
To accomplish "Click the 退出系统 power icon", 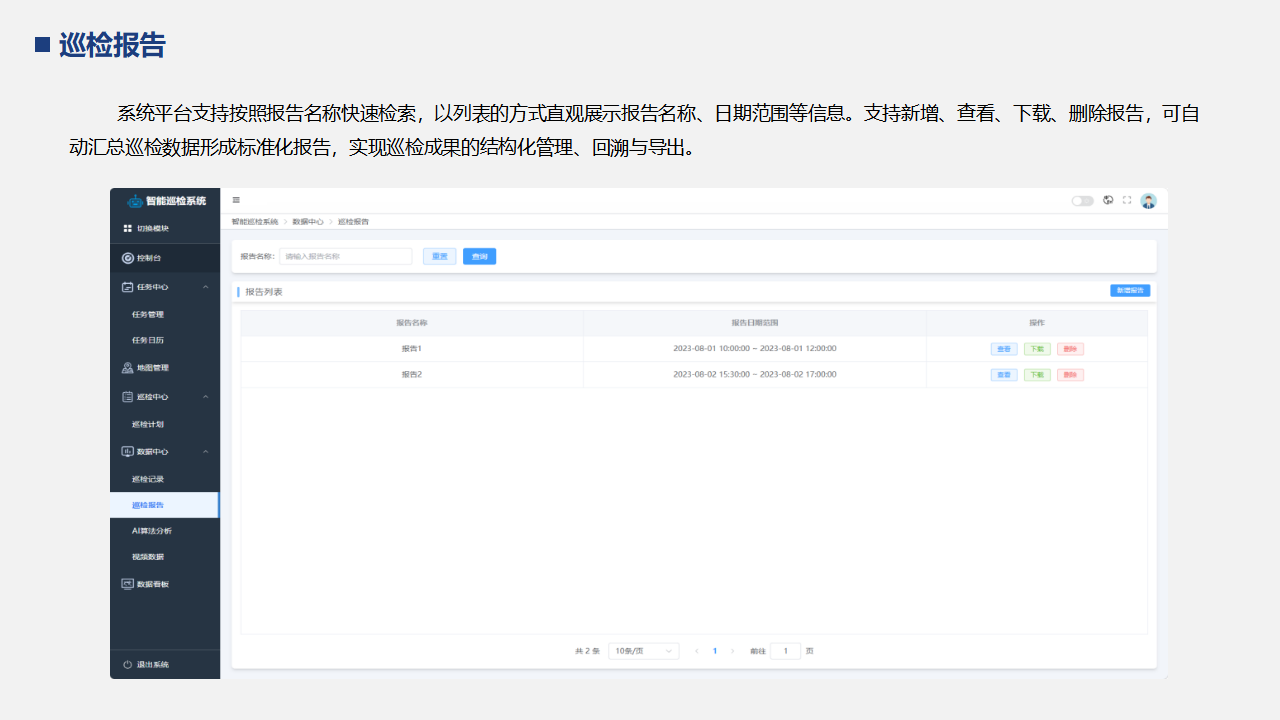I will tap(127, 665).
